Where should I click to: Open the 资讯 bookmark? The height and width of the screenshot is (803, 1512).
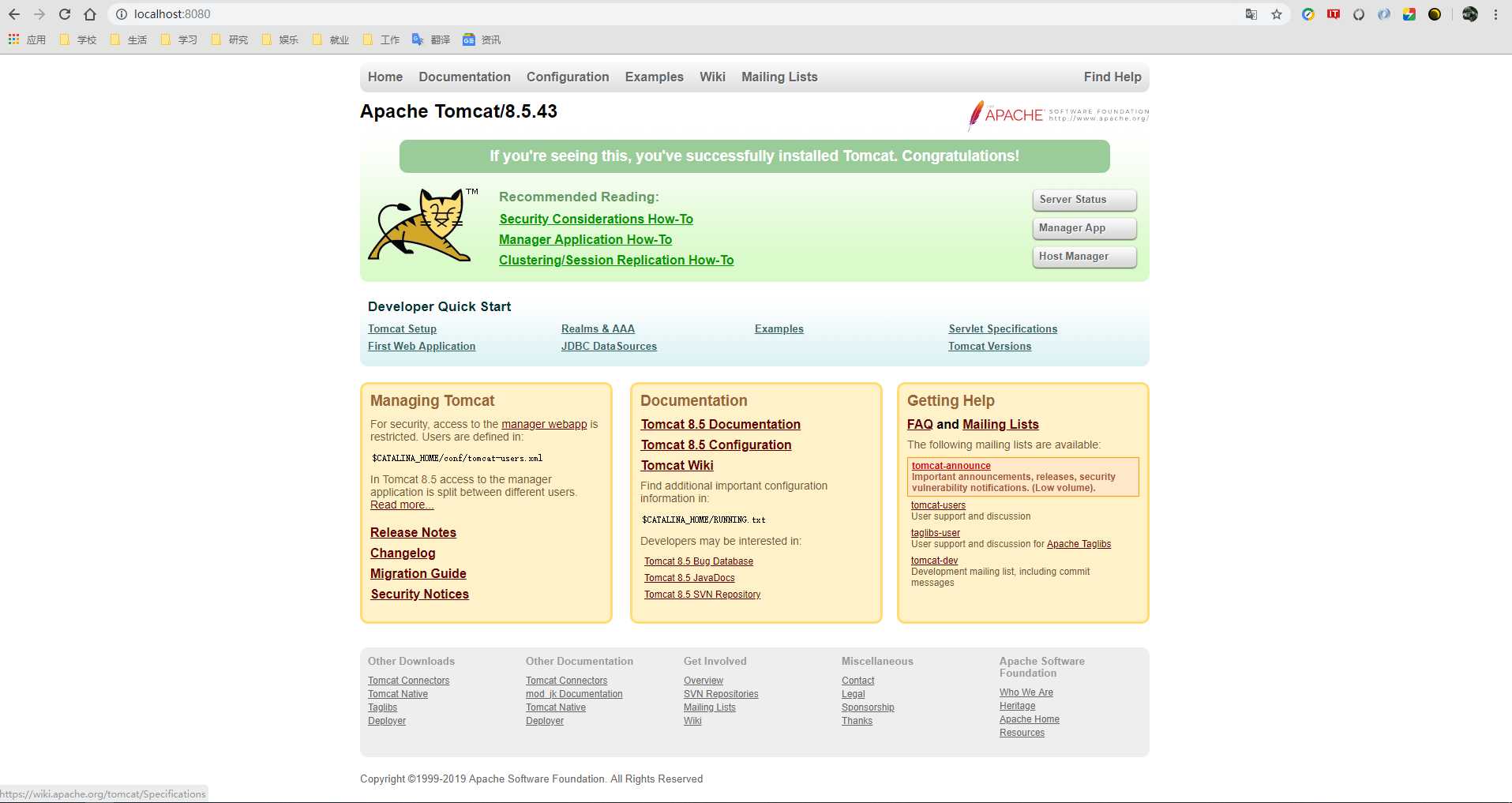[482, 39]
